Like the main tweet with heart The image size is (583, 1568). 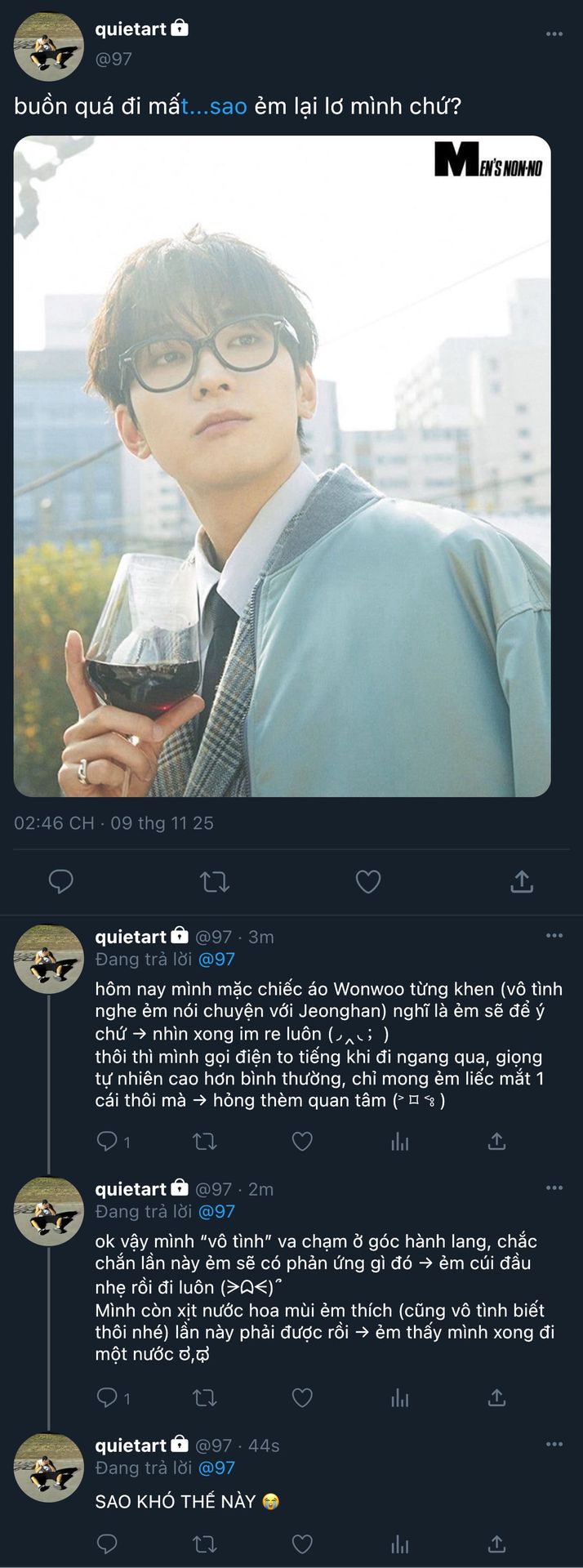pyautogui.click(x=368, y=882)
